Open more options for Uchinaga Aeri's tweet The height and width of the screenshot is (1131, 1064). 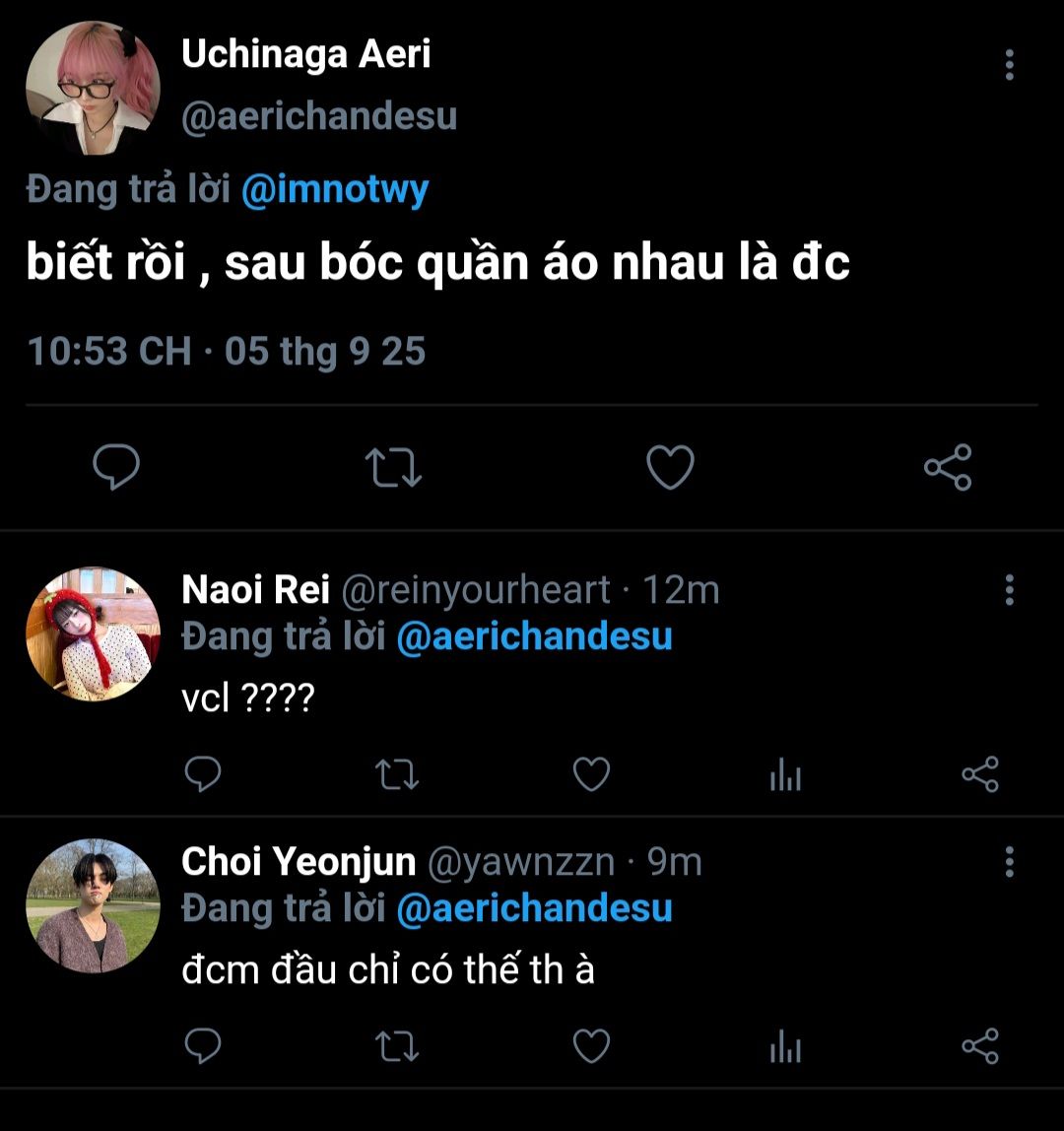coord(1009,65)
